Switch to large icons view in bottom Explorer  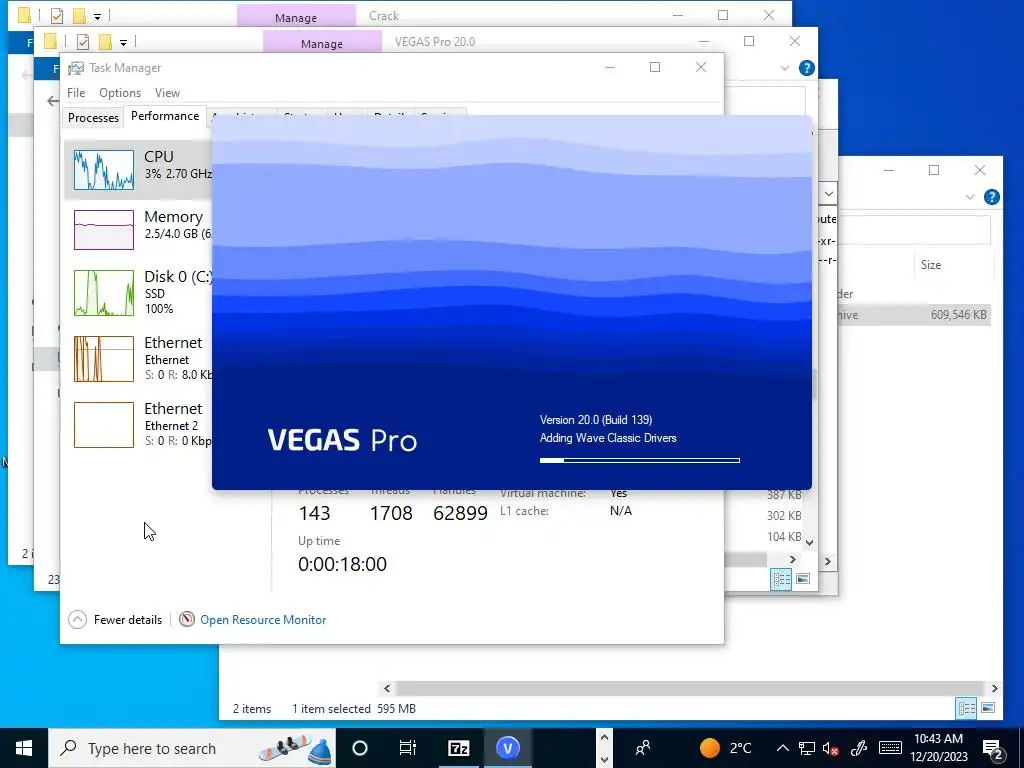click(988, 708)
